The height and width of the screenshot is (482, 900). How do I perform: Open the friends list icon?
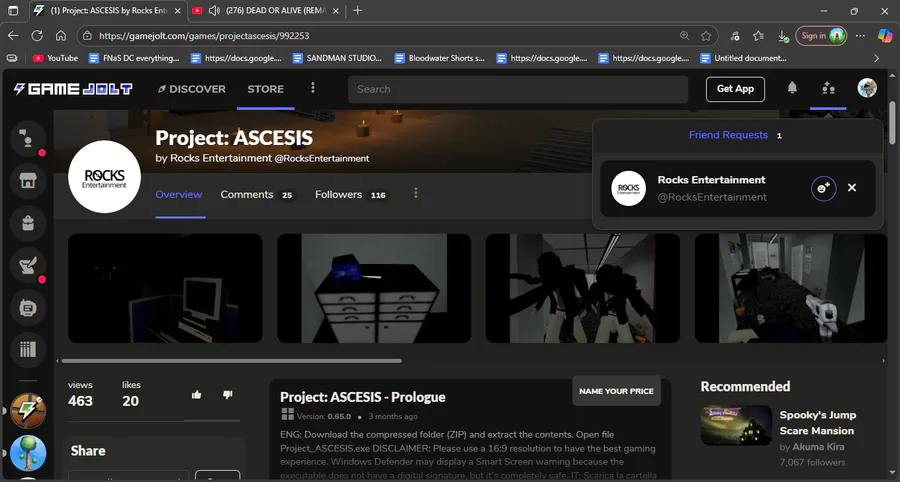pyautogui.click(x=828, y=88)
